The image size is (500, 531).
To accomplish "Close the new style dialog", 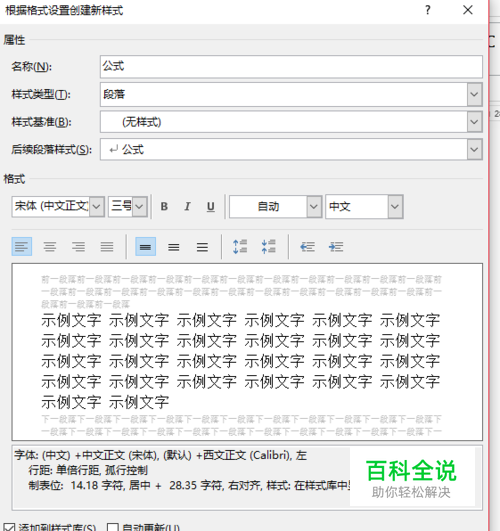I will [468, 10].
